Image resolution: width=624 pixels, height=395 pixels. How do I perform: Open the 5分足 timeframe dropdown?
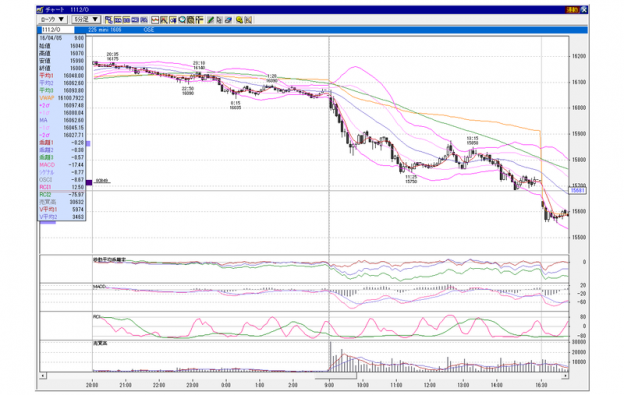pos(86,19)
